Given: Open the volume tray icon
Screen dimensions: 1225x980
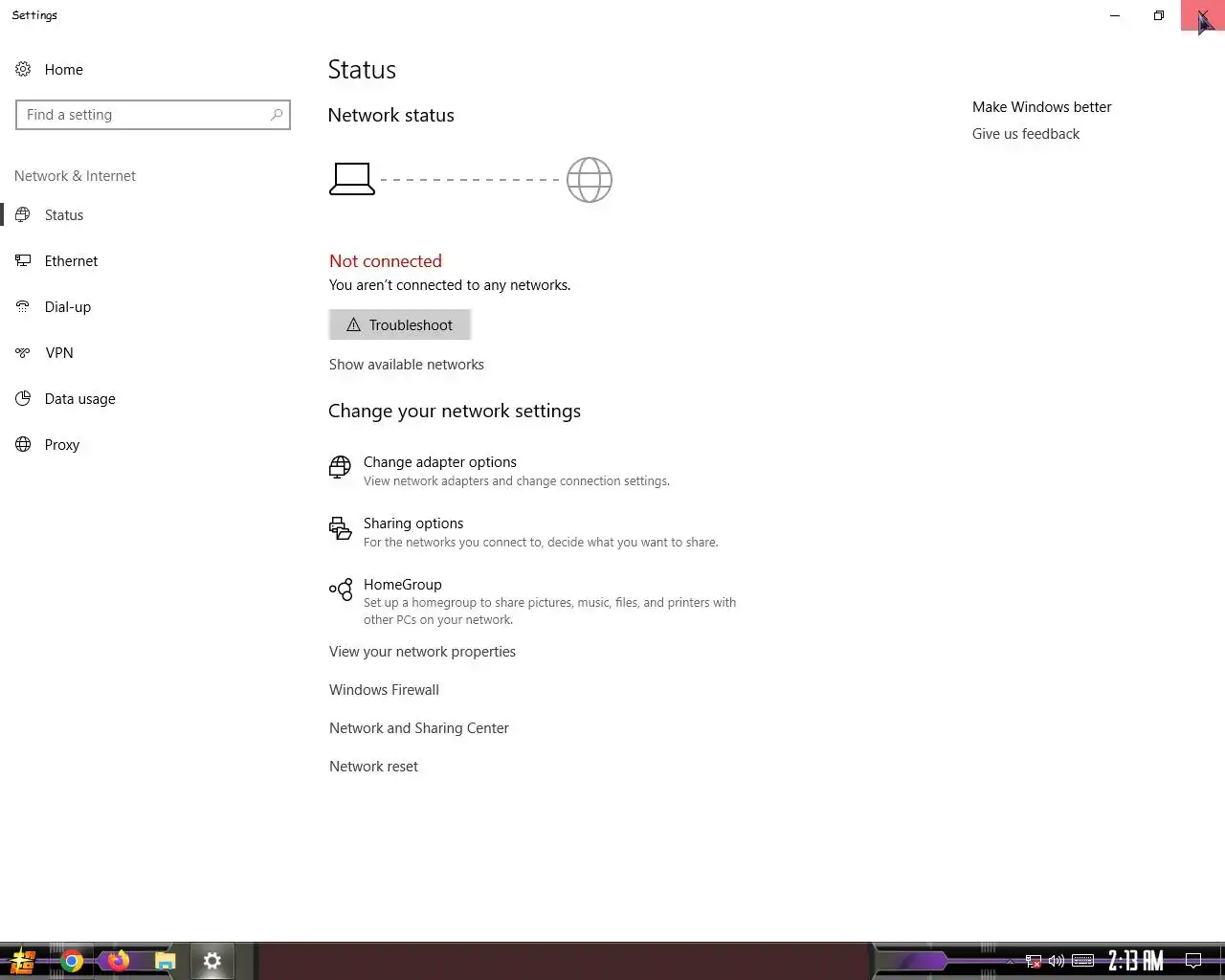Looking at the screenshot, I should pos(1057,961).
